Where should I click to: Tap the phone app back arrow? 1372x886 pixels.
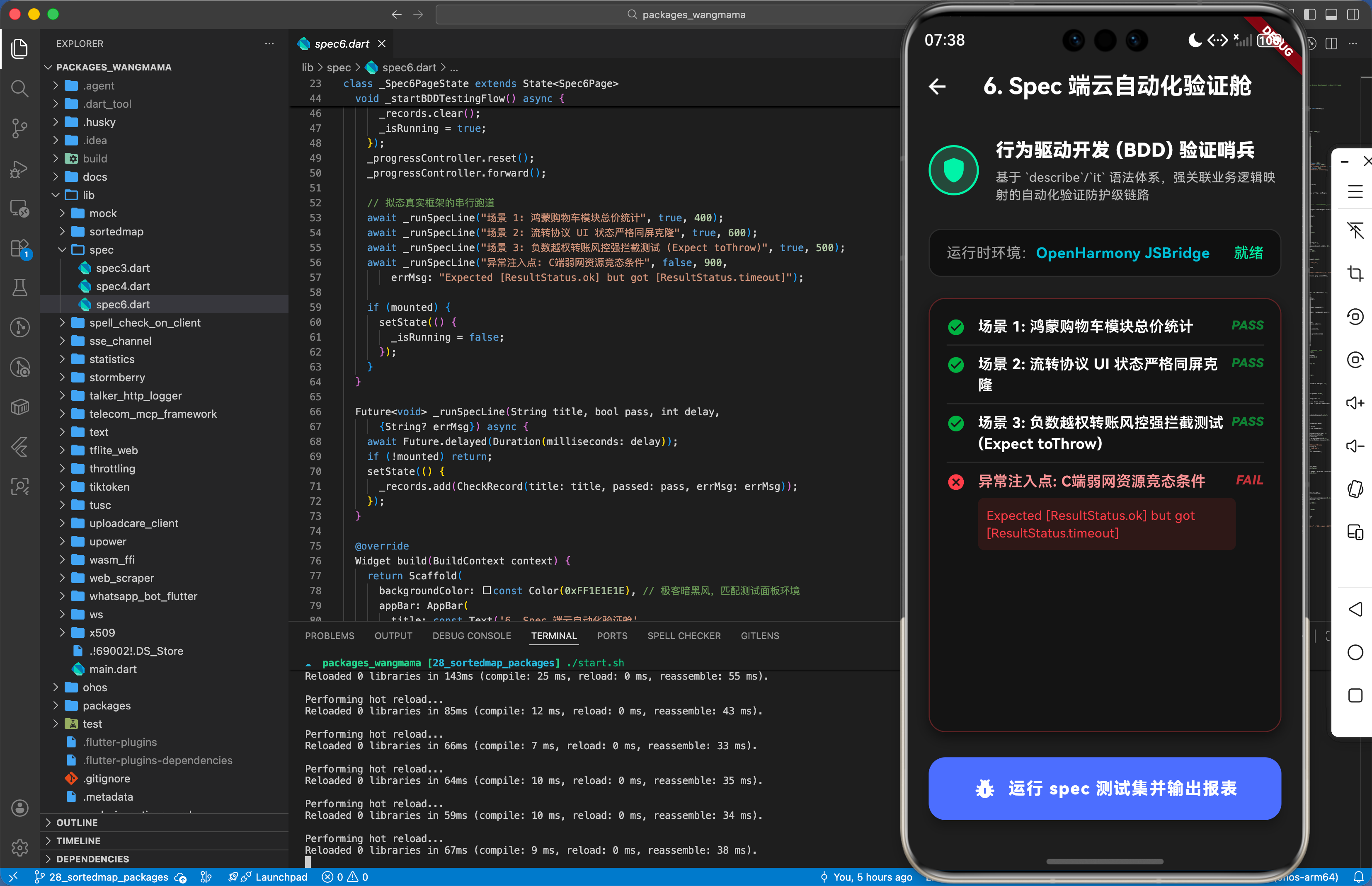click(937, 86)
